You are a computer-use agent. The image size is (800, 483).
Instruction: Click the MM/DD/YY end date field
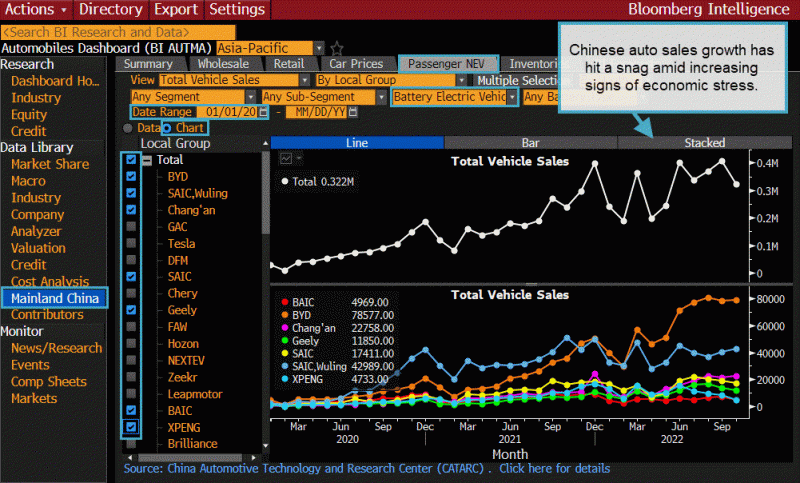coord(316,112)
